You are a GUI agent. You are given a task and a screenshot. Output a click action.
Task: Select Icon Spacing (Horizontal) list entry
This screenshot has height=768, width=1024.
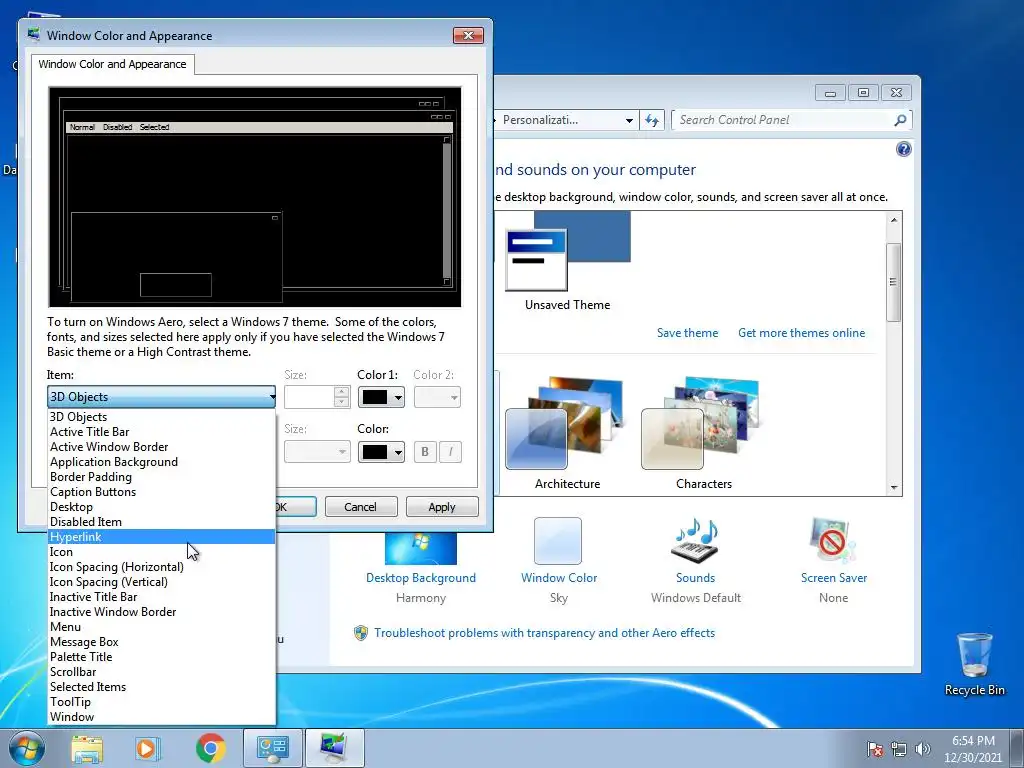coord(161,567)
